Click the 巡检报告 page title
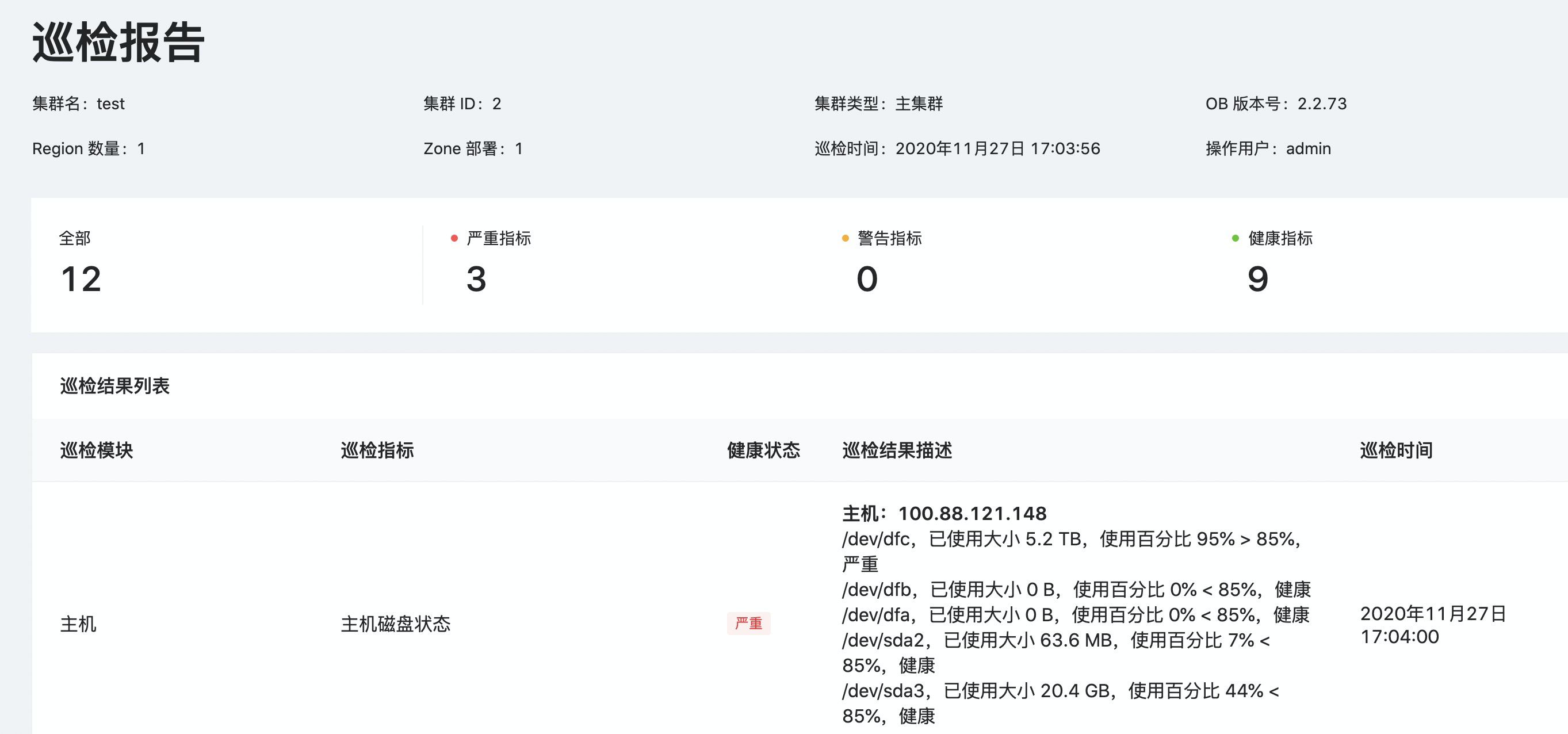This screenshot has height=734, width=1568. tap(118, 43)
